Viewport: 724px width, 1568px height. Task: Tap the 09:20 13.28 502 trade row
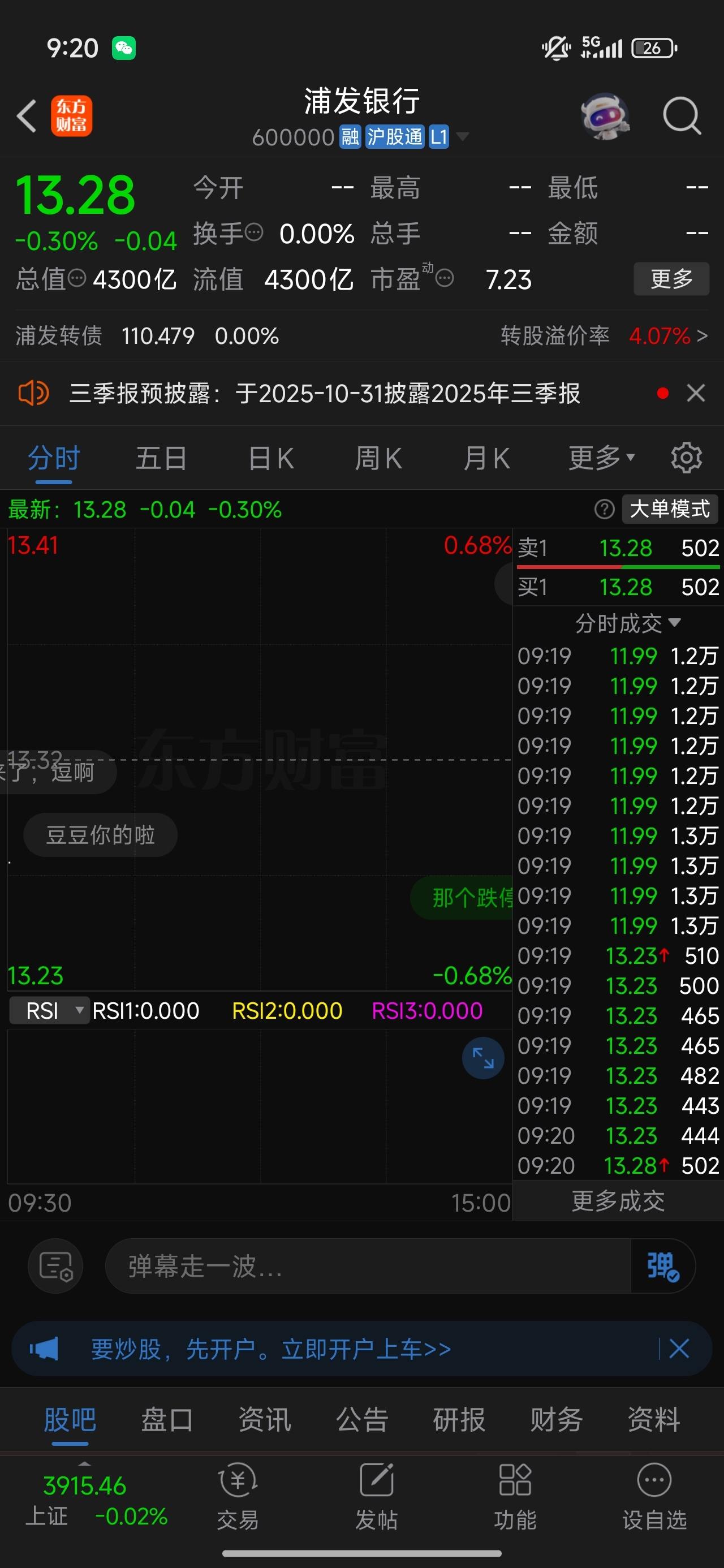[x=618, y=1165]
